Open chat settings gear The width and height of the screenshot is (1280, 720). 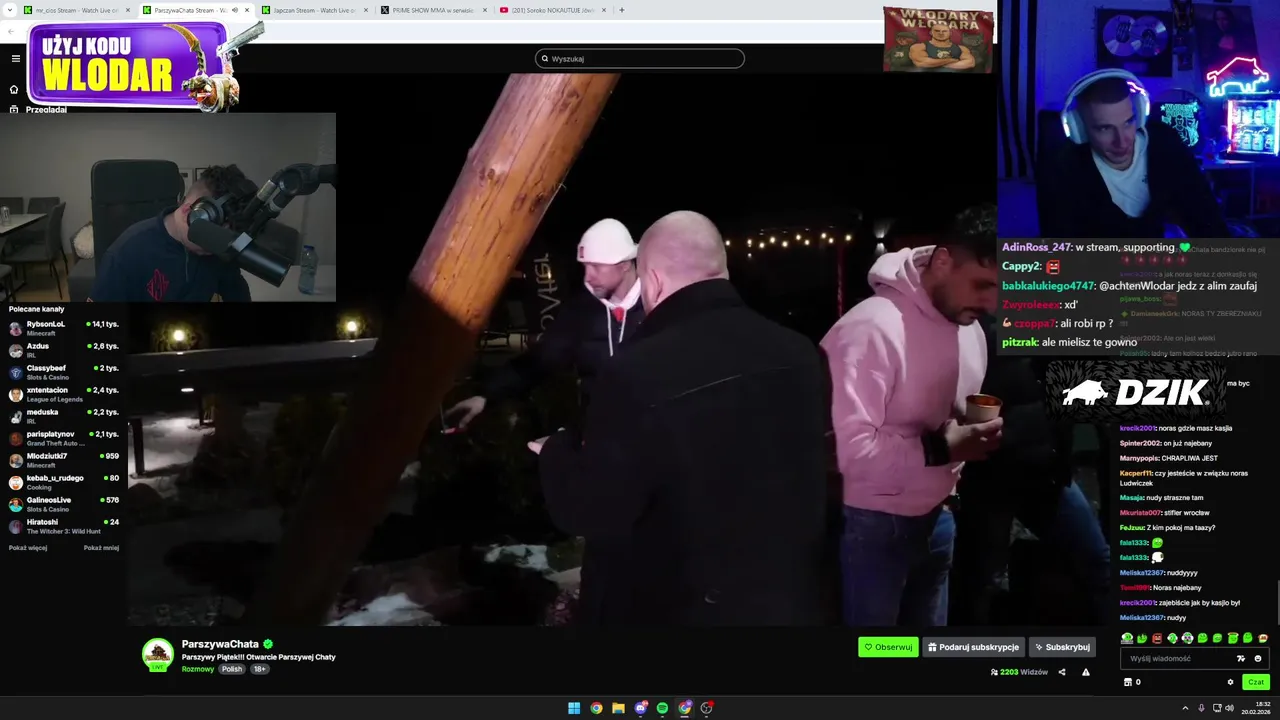1230,682
